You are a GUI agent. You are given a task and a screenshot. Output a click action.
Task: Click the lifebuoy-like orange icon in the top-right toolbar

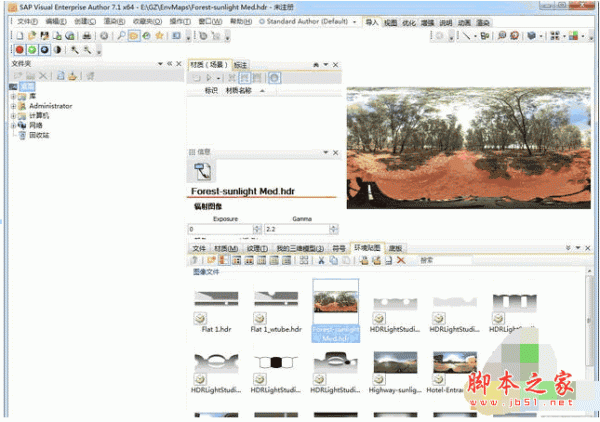click(515, 36)
